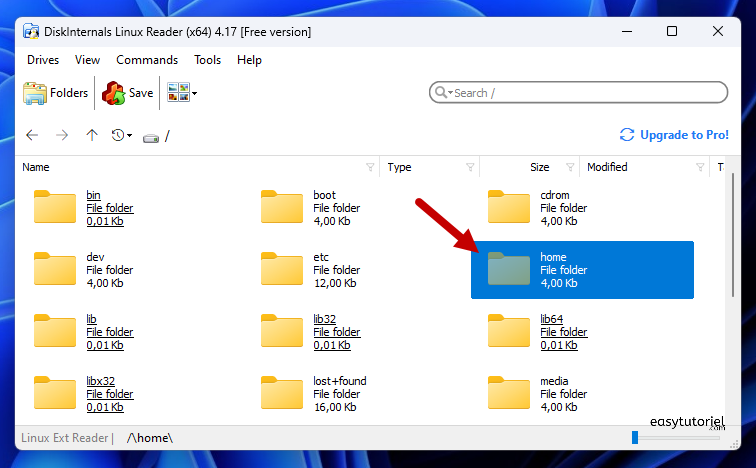Click into the Search input field

[x=585, y=93]
